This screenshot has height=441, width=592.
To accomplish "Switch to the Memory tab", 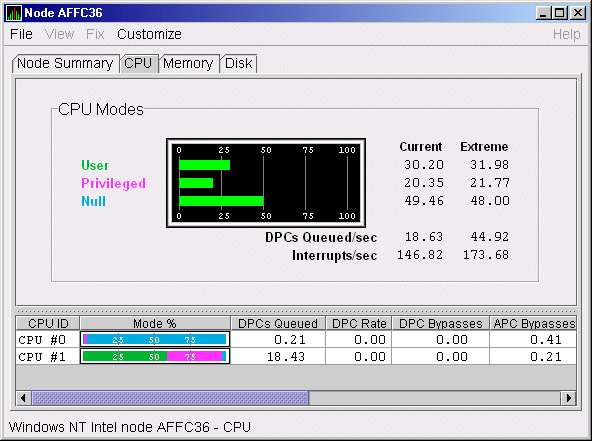I will tap(188, 63).
